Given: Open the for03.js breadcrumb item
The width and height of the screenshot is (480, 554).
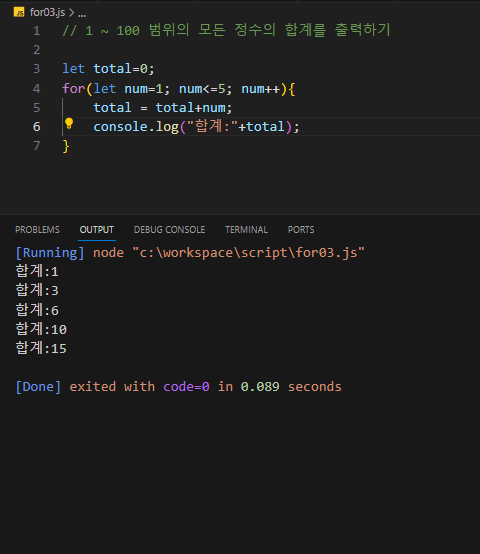Looking at the screenshot, I should [47, 12].
